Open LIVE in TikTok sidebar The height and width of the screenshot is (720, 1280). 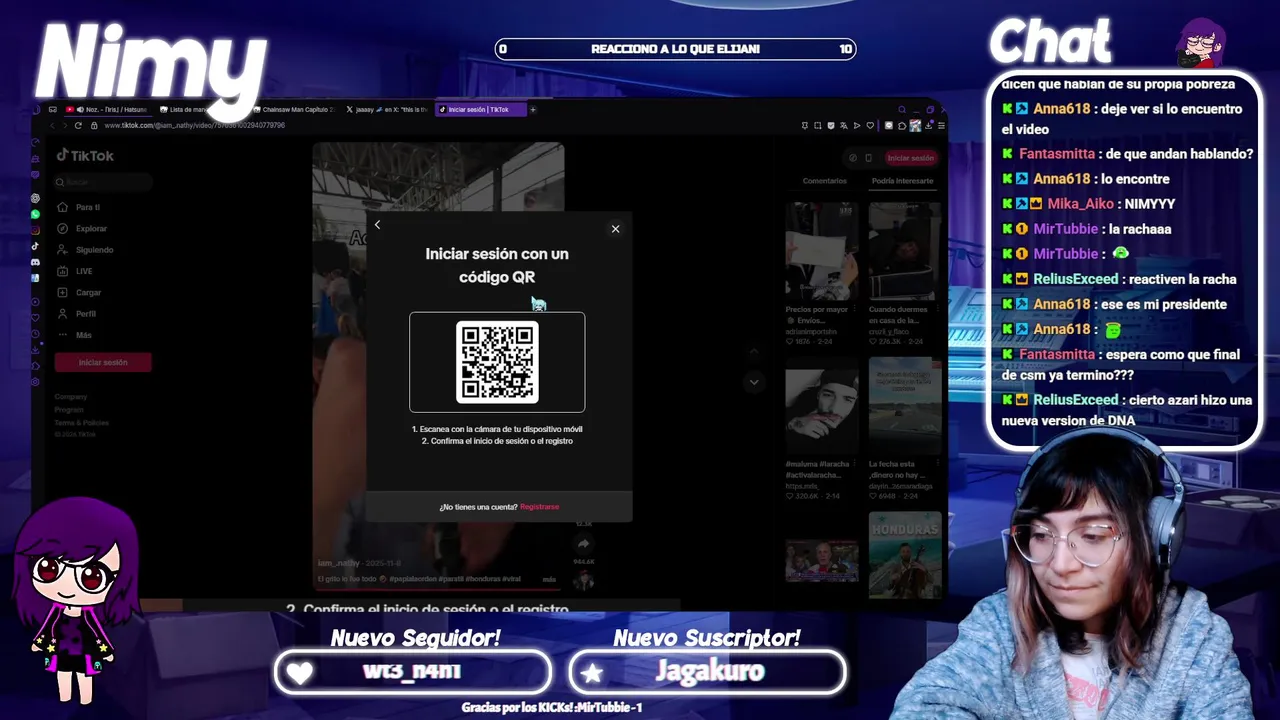click(x=76, y=271)
